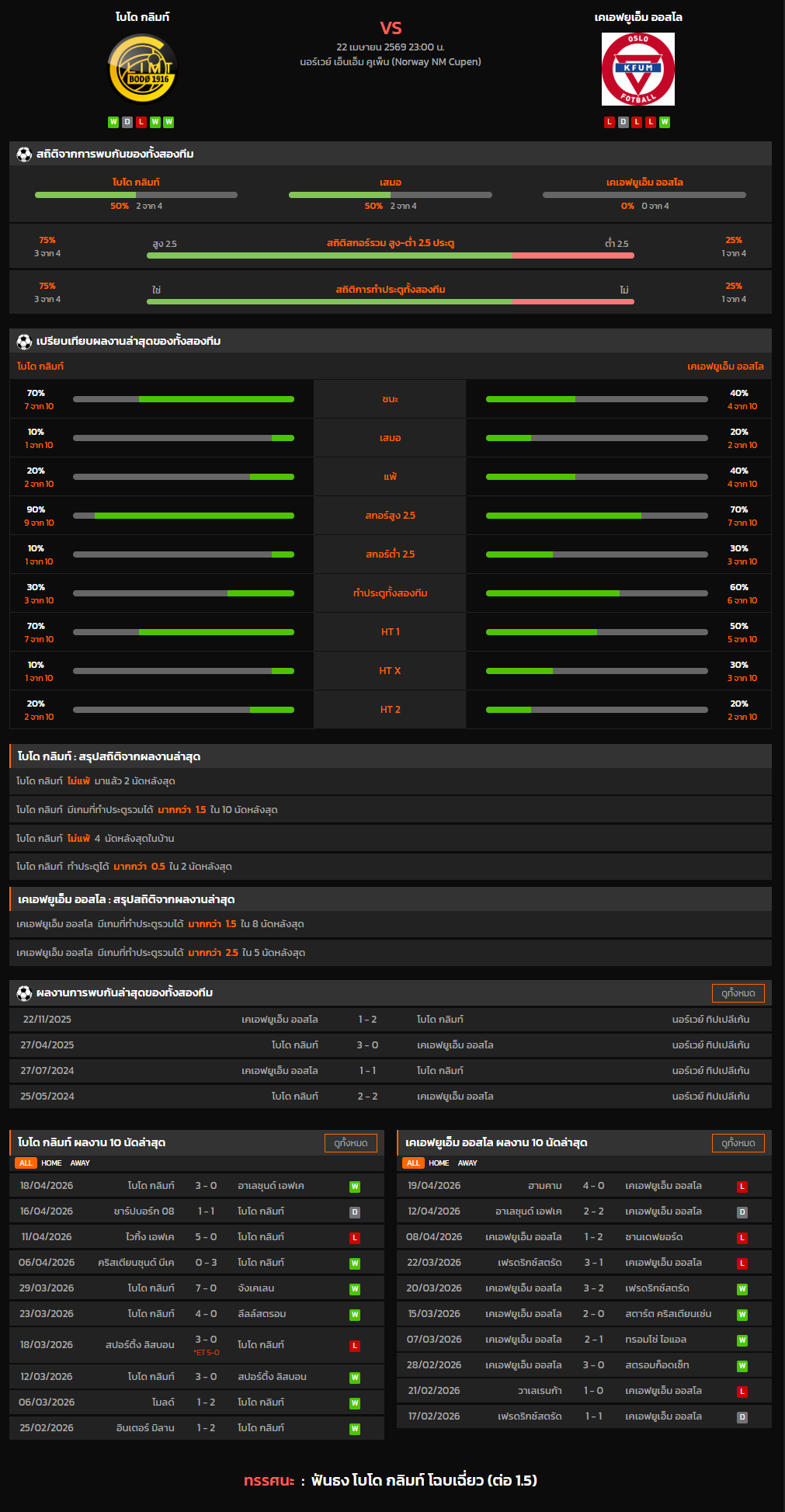785x1512 pixels.
Task: Switch to AWAY tab in Bodo/Glimt results
Action: pos(80,1163)
